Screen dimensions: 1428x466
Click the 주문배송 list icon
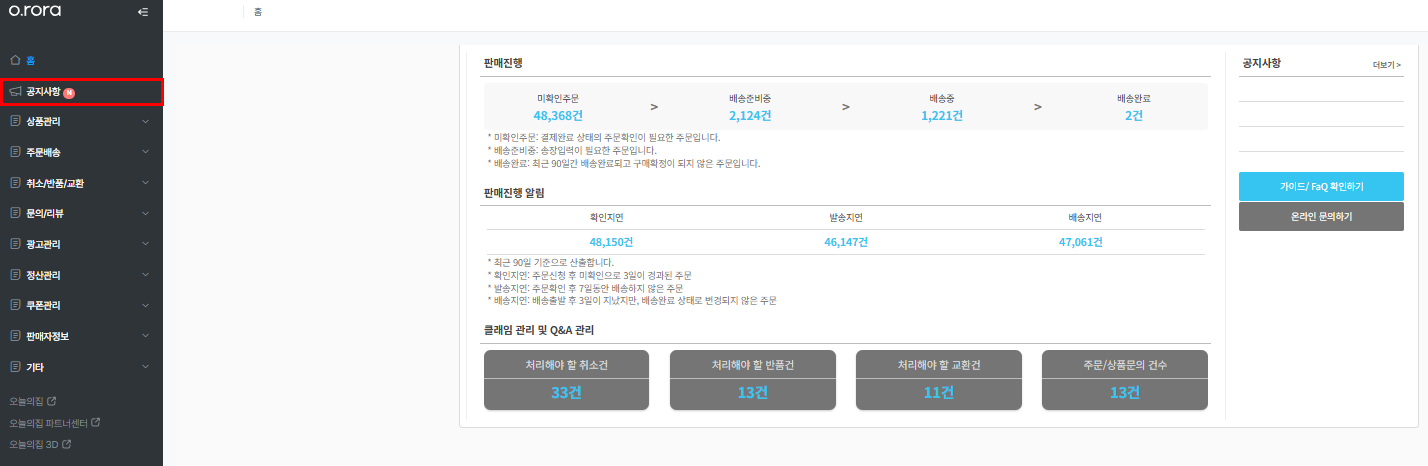(15, 152)
